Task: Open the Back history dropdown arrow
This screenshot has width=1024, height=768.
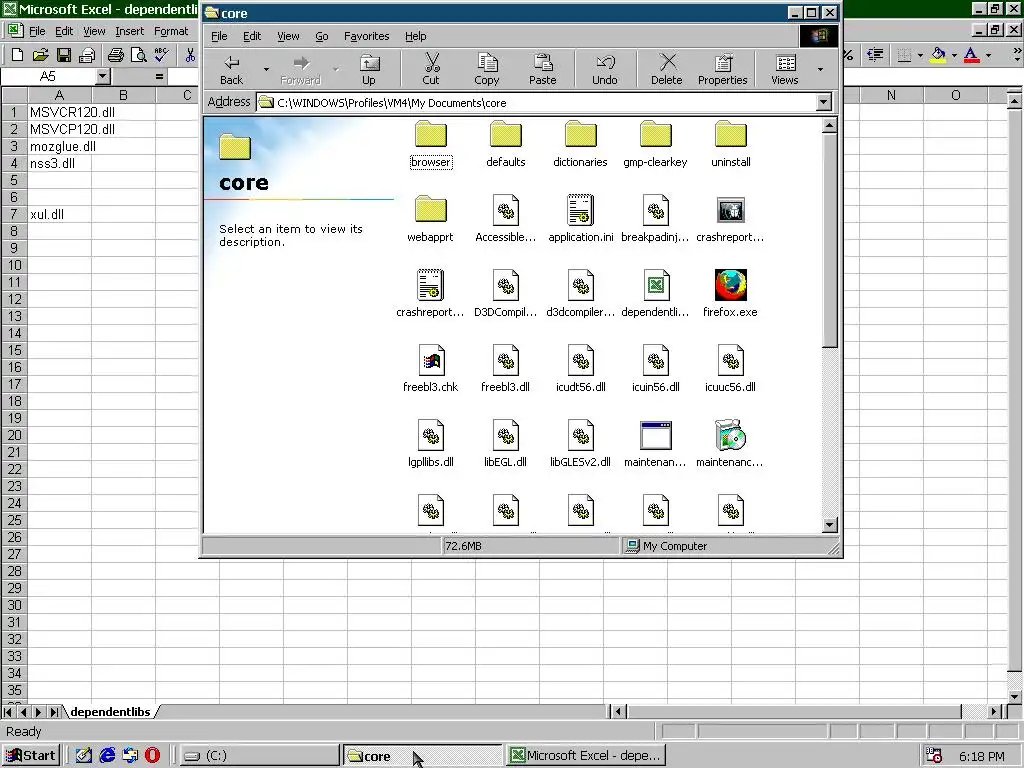Action: pos(266,69)
